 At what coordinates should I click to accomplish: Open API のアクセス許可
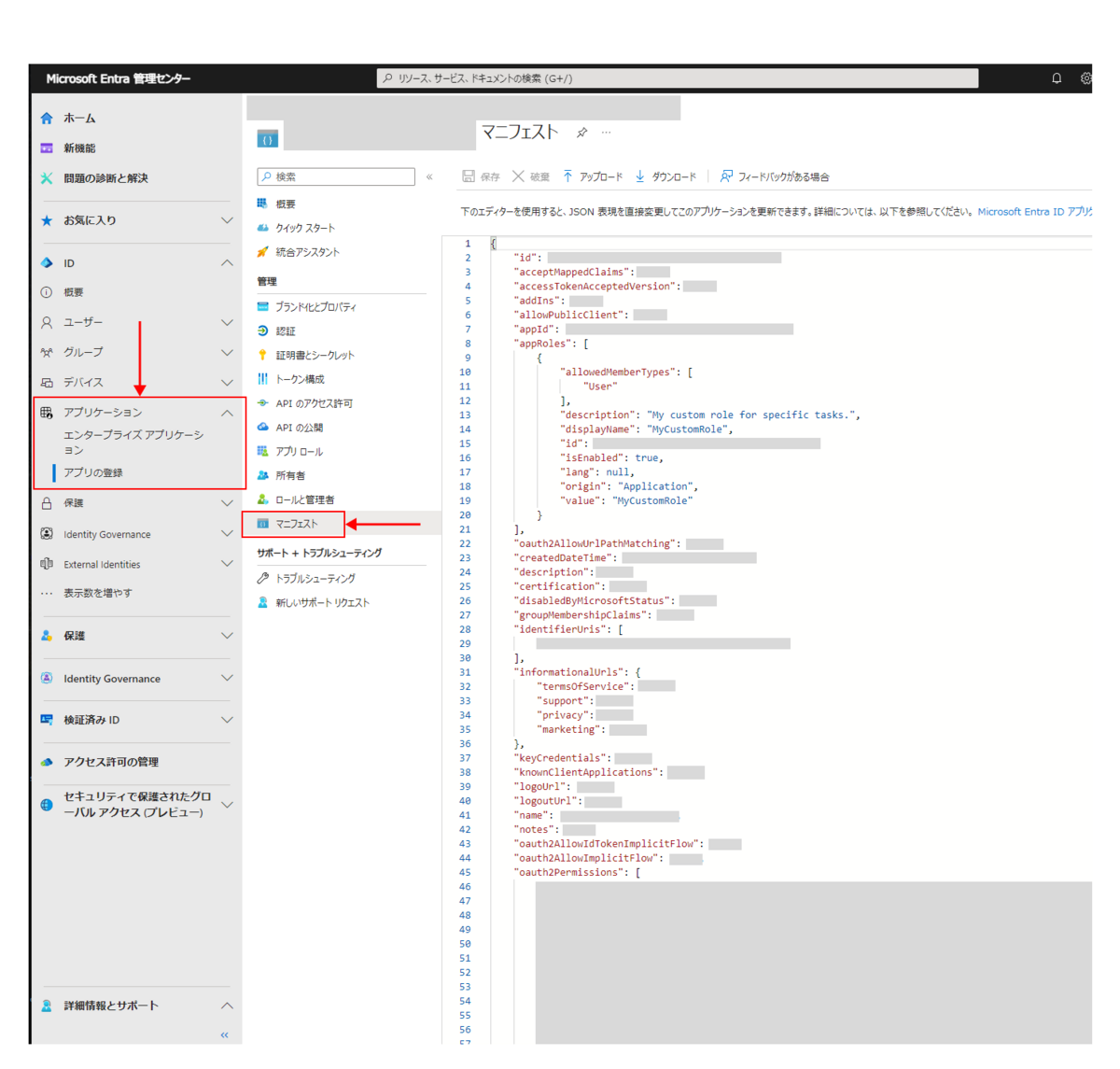[x=312, y=402]
